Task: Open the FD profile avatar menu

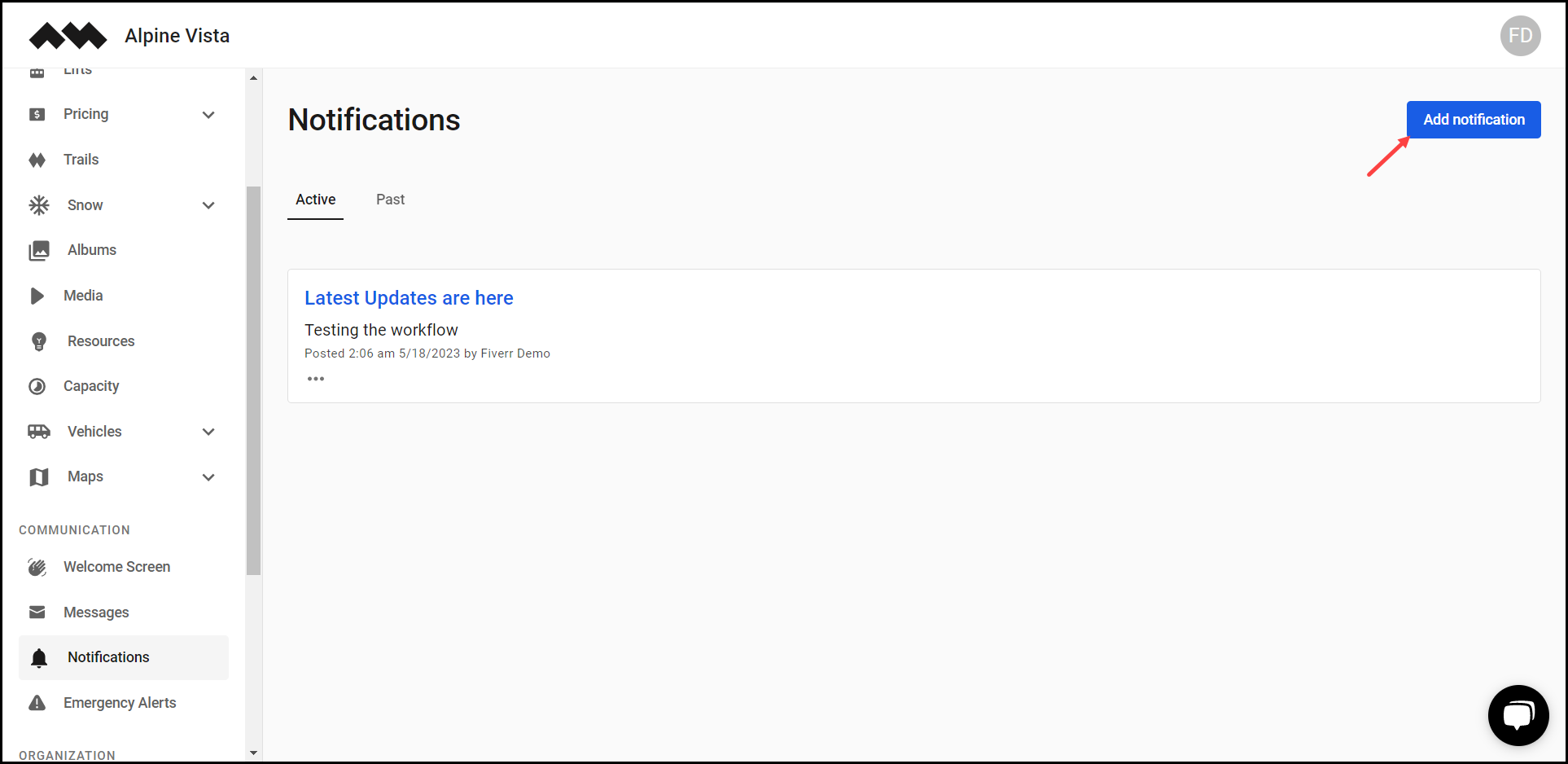Action: point(1520,36)
